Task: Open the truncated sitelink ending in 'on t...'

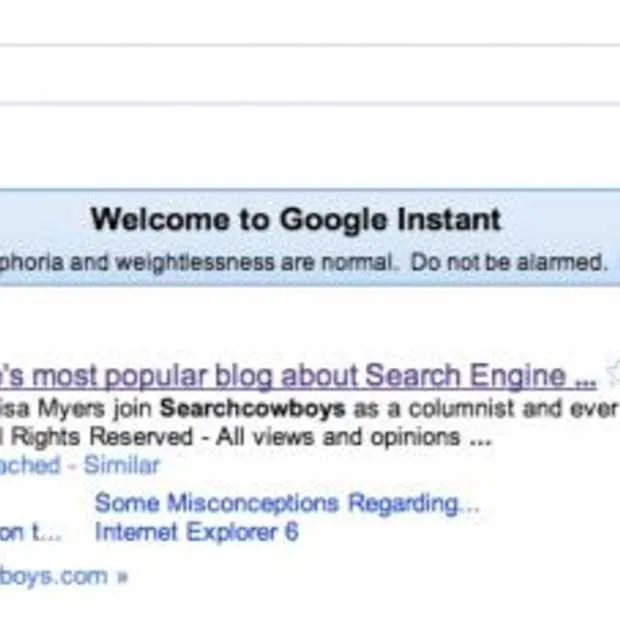Action: coord(30,532)
